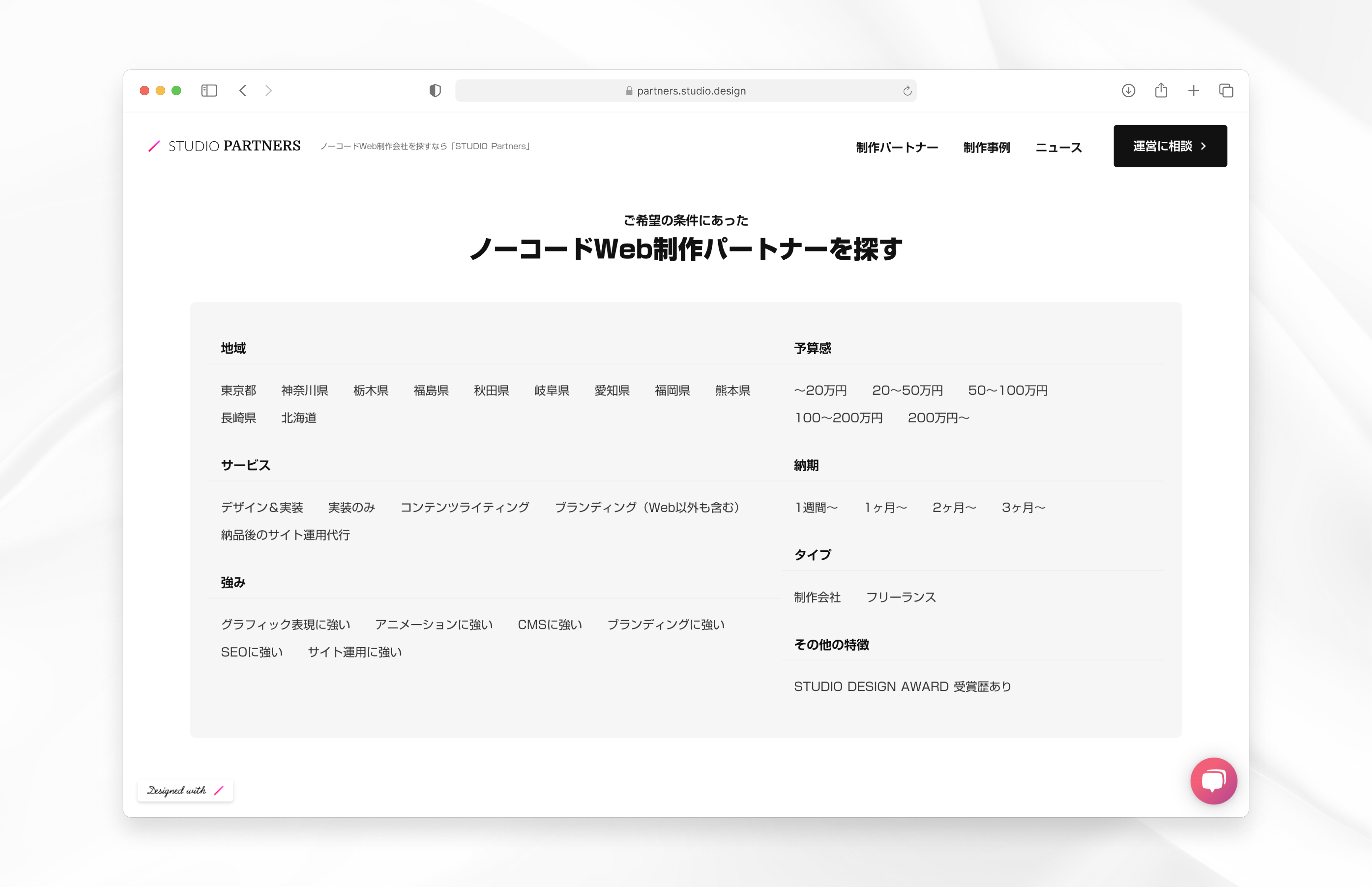
Task: Click the Designed with badge
Action: 185,790
